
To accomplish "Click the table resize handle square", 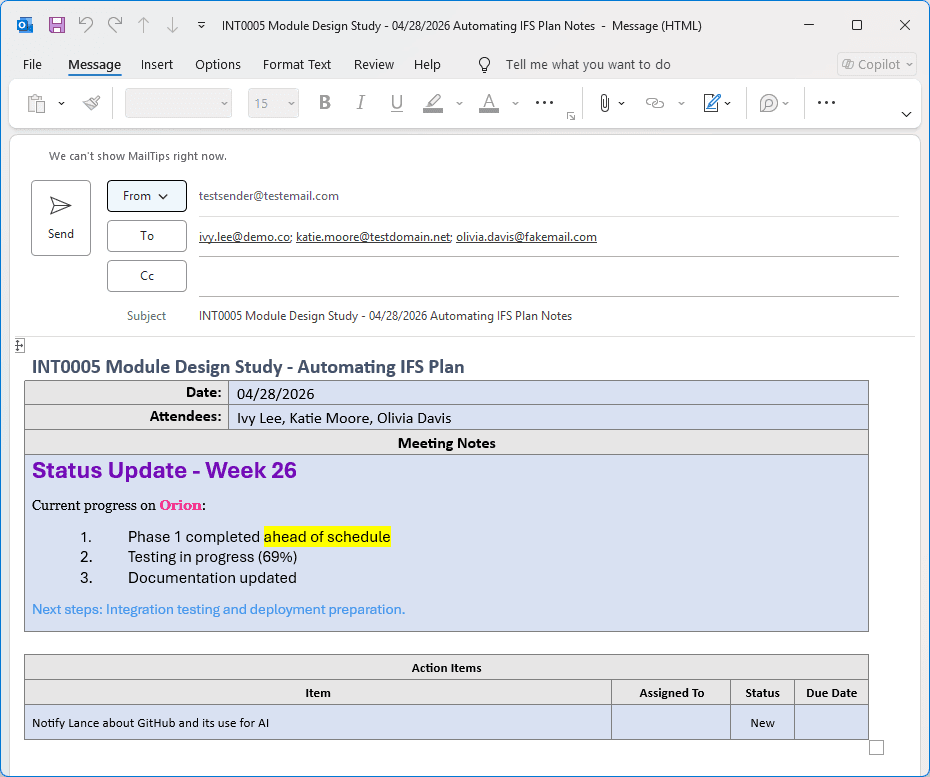I will coord(876,747).
